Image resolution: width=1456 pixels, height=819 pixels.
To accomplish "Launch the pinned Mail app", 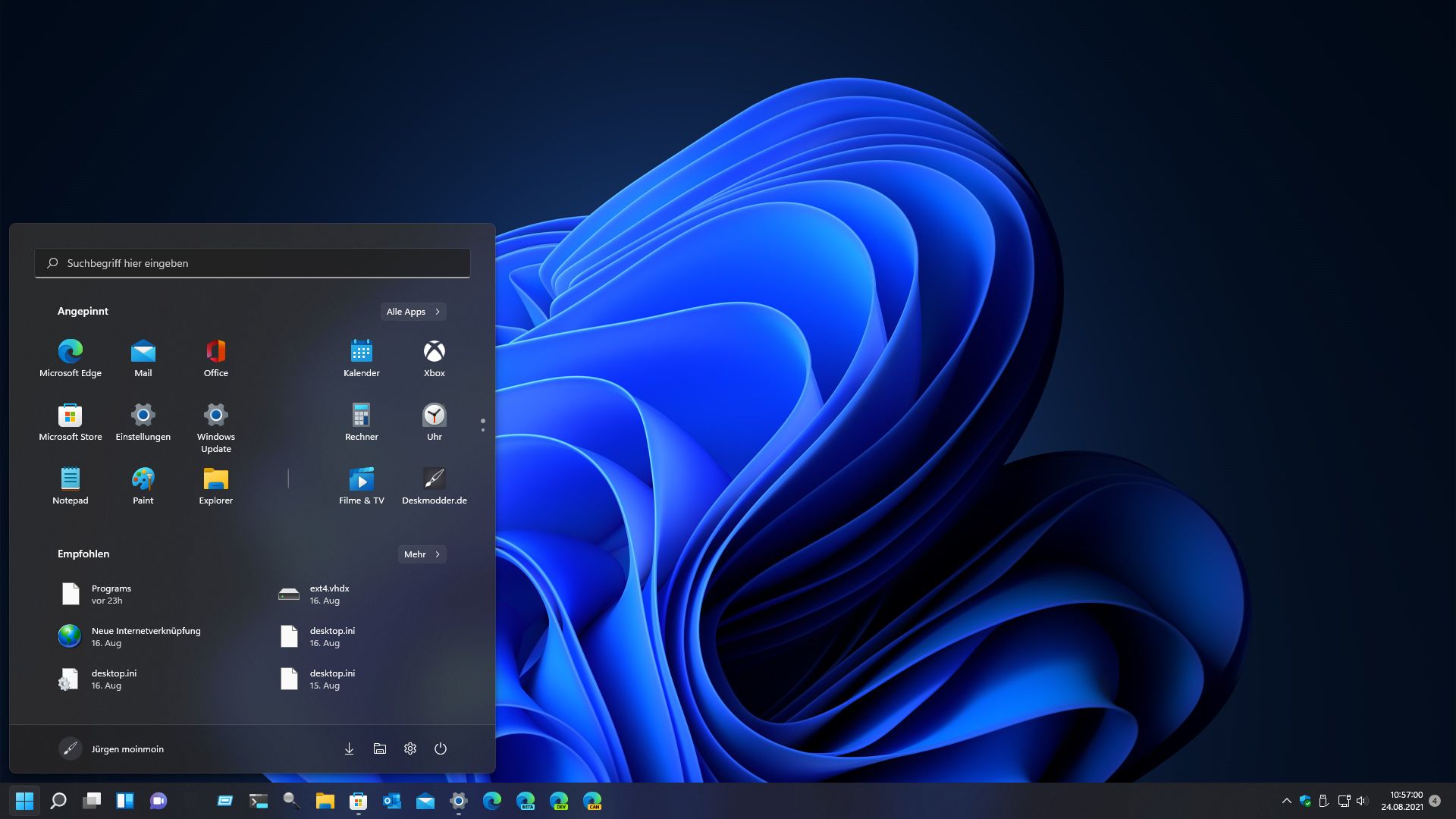I will [143, 358].
